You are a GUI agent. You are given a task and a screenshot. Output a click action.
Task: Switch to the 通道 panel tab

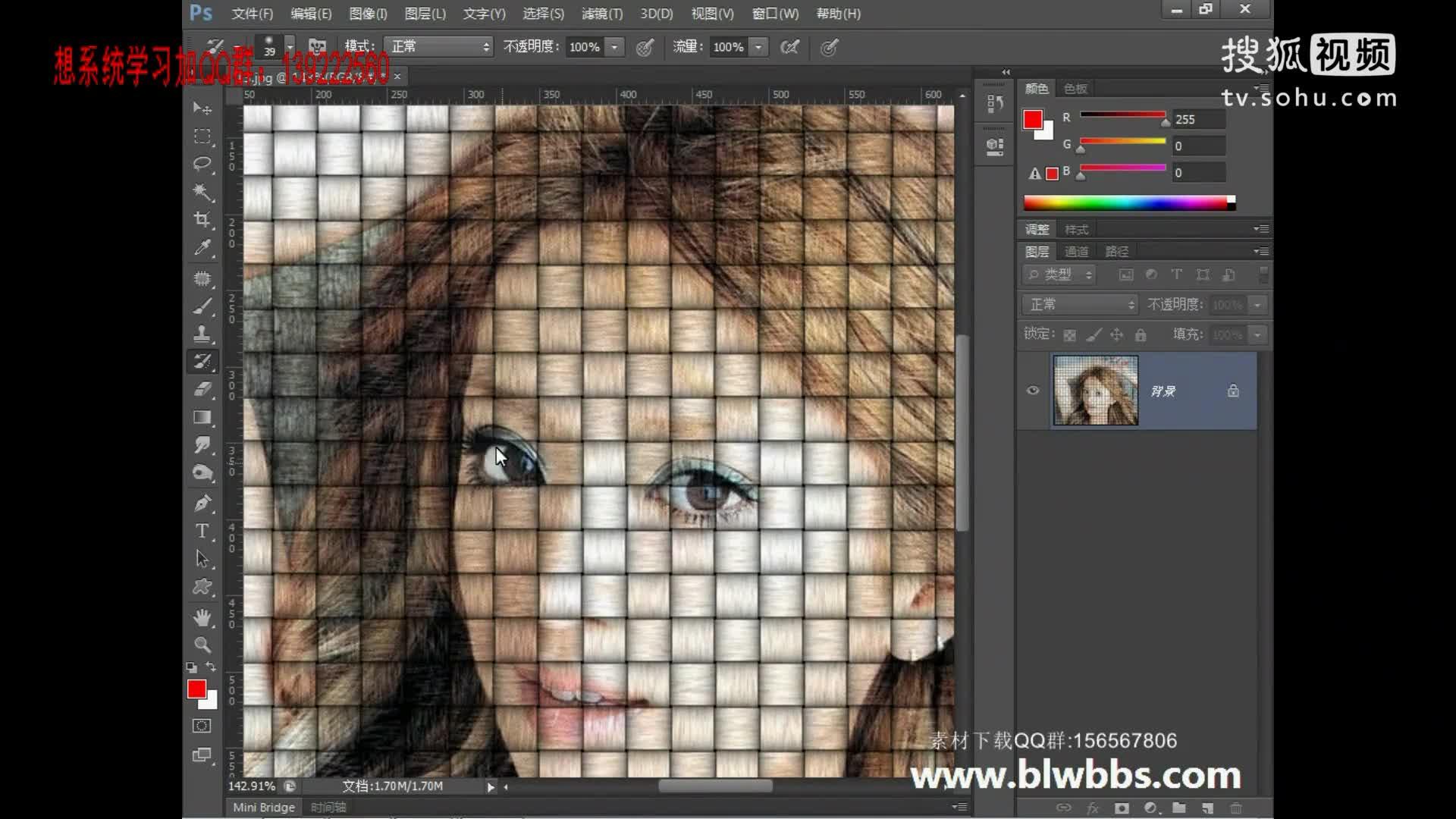coord(1078,251)
